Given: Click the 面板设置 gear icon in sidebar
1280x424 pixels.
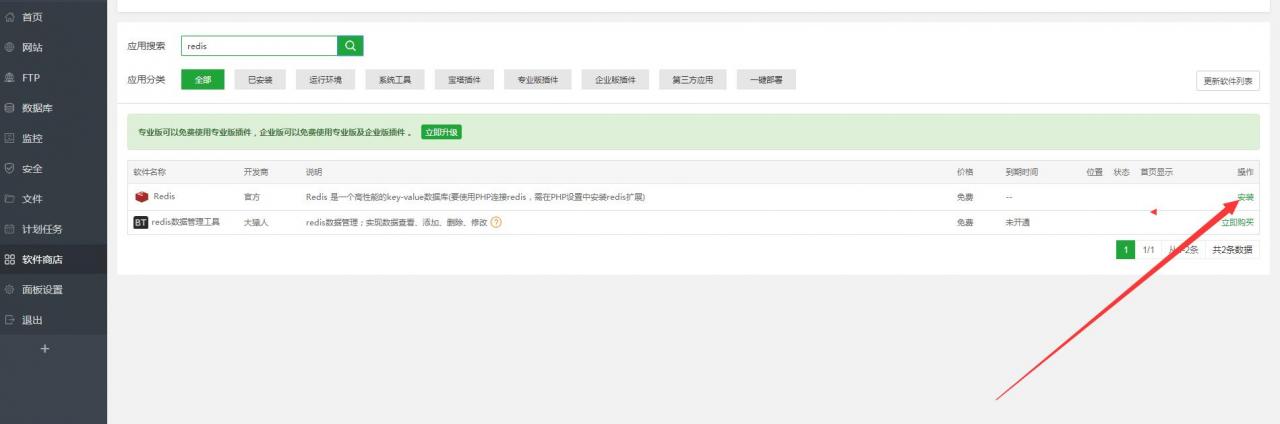Looking at the screenshot, I should pyautogui.click(x=10, y=290).
